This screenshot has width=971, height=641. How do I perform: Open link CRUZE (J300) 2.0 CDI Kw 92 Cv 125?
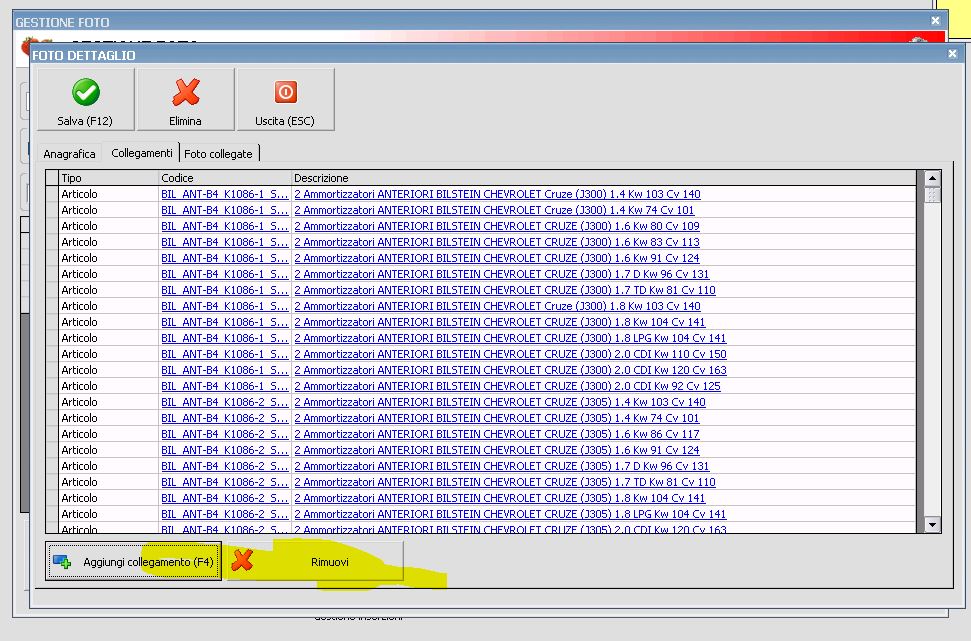507,386
